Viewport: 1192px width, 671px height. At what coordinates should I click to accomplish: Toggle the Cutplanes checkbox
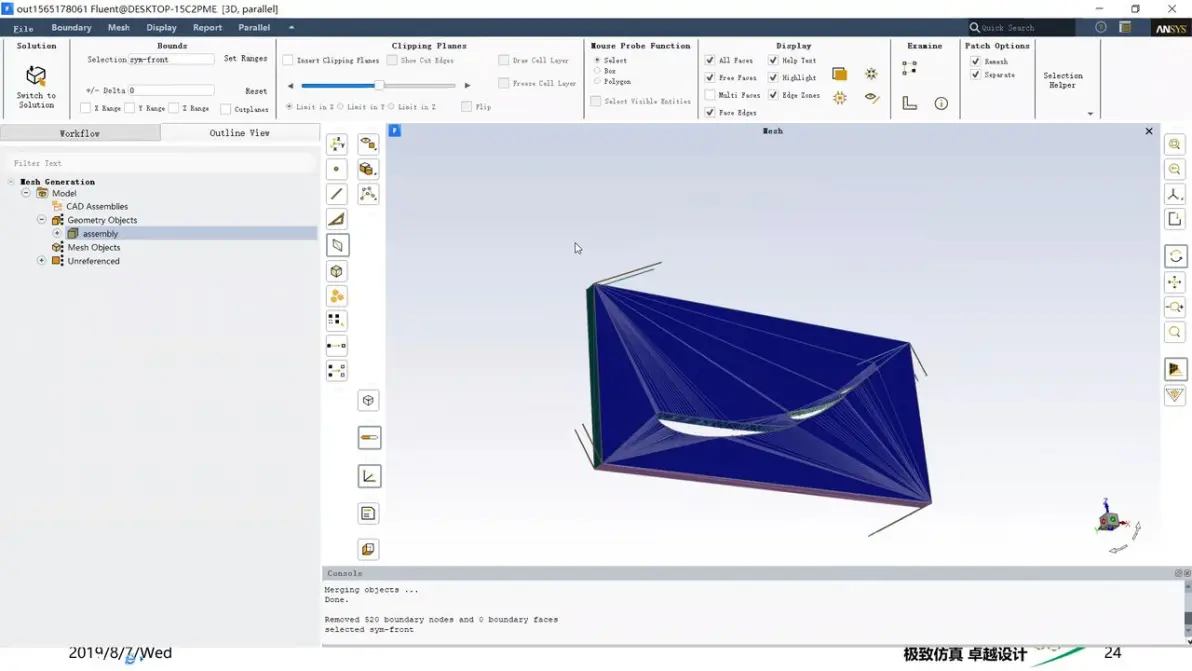coord(226,109)
